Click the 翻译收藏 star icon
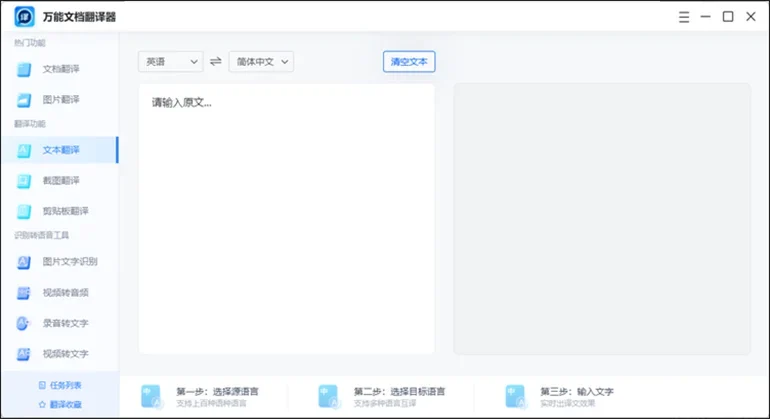 [x=42, y=404]
